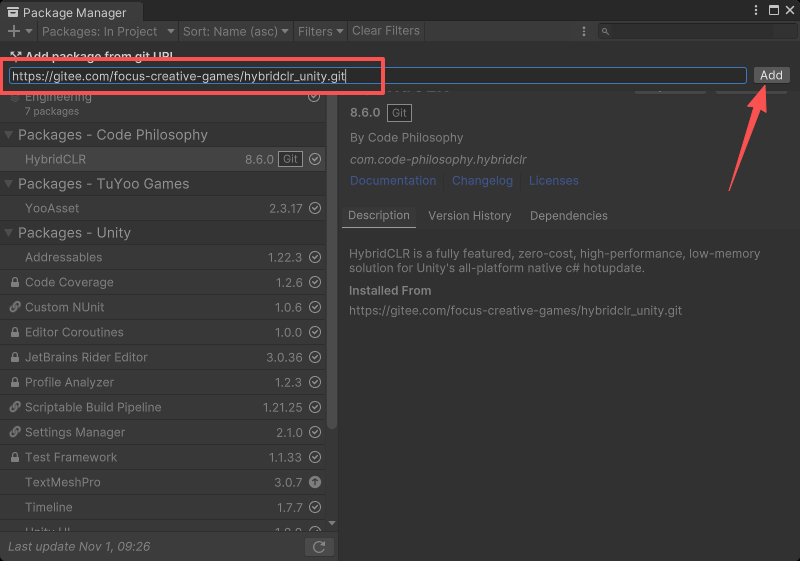Click the Clear Filters button
Image resolution: width=800 pixels, height=561 pixels.
click(x=386, y=31)
